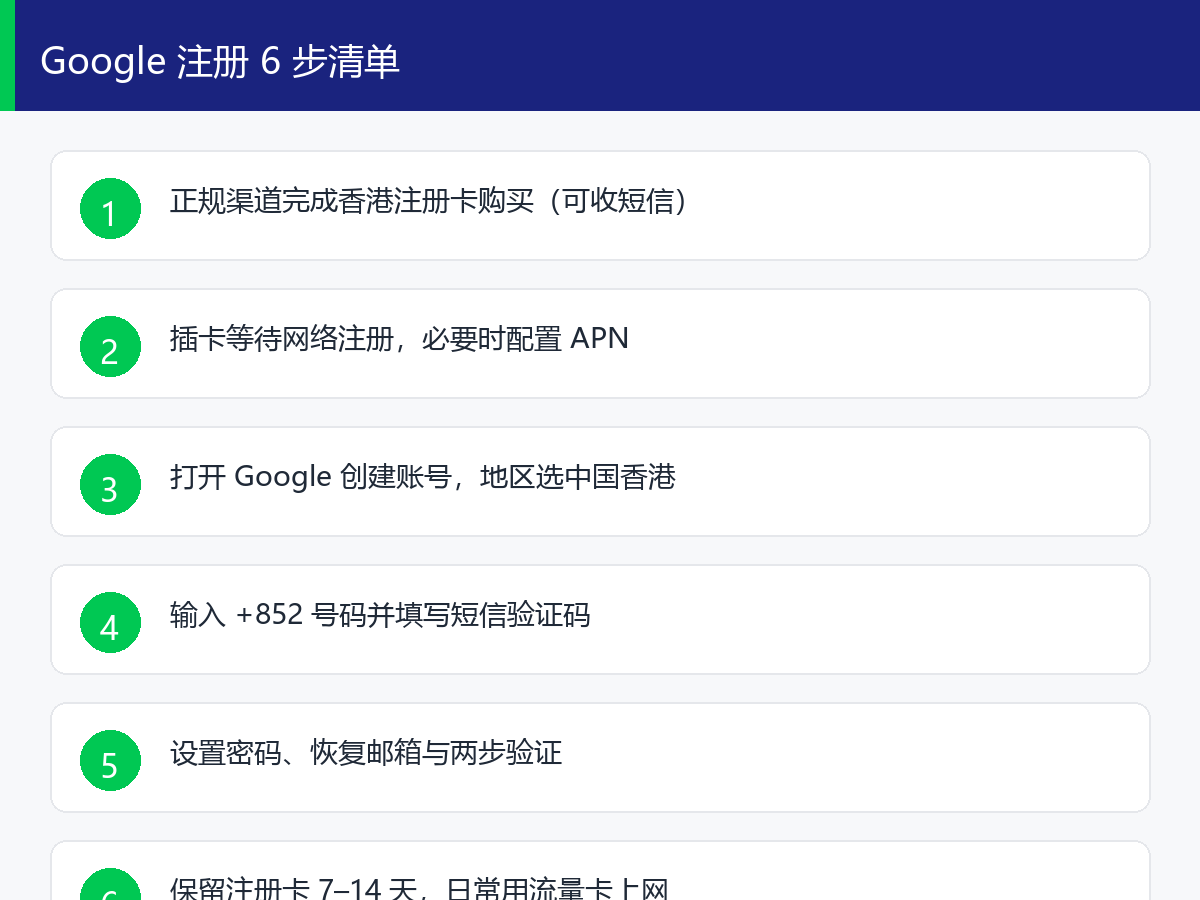Click the green step 3 number badge
1200x900 pixels.
tap(110, 485)
